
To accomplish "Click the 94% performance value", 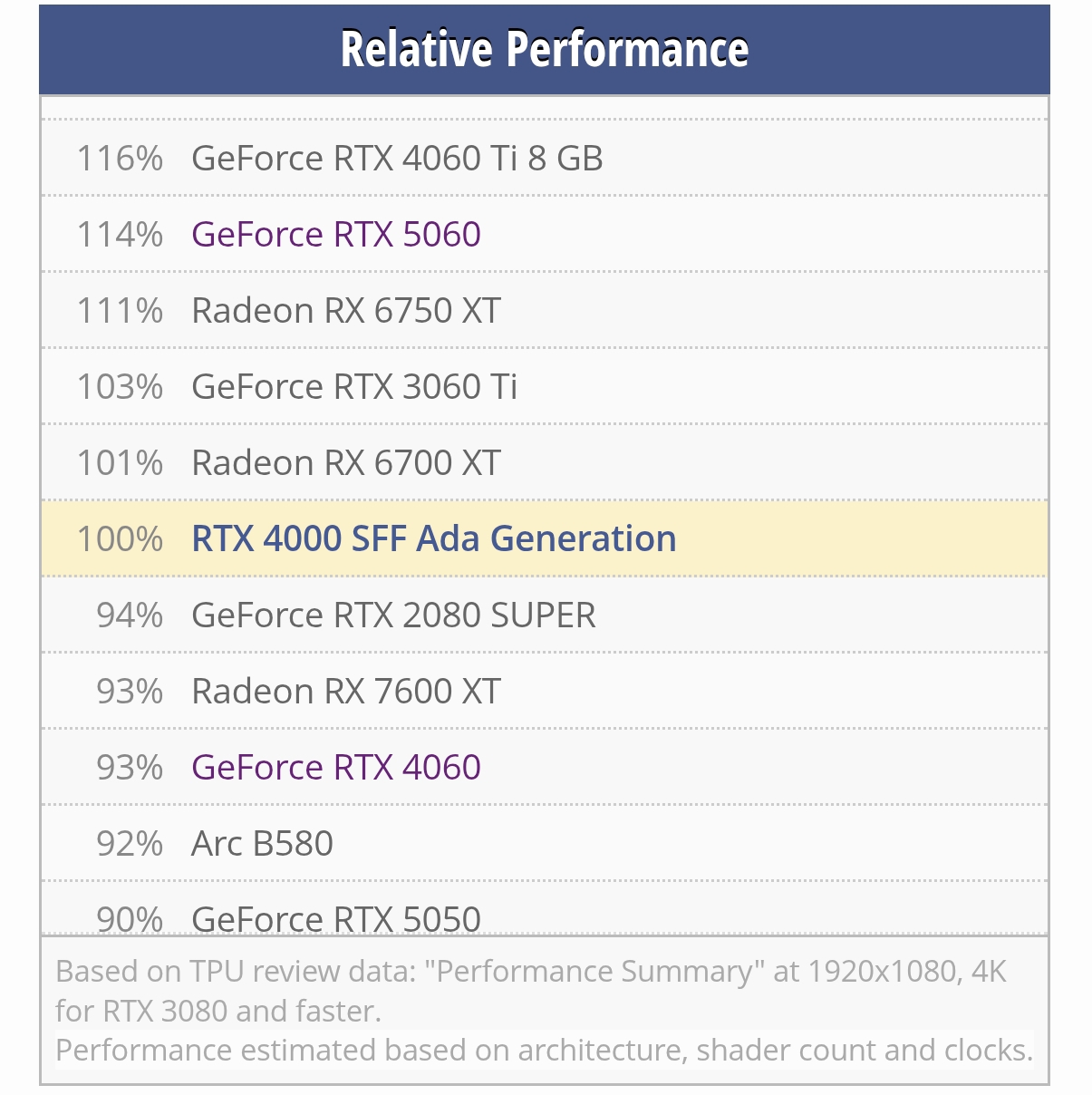I will [130, 615].
